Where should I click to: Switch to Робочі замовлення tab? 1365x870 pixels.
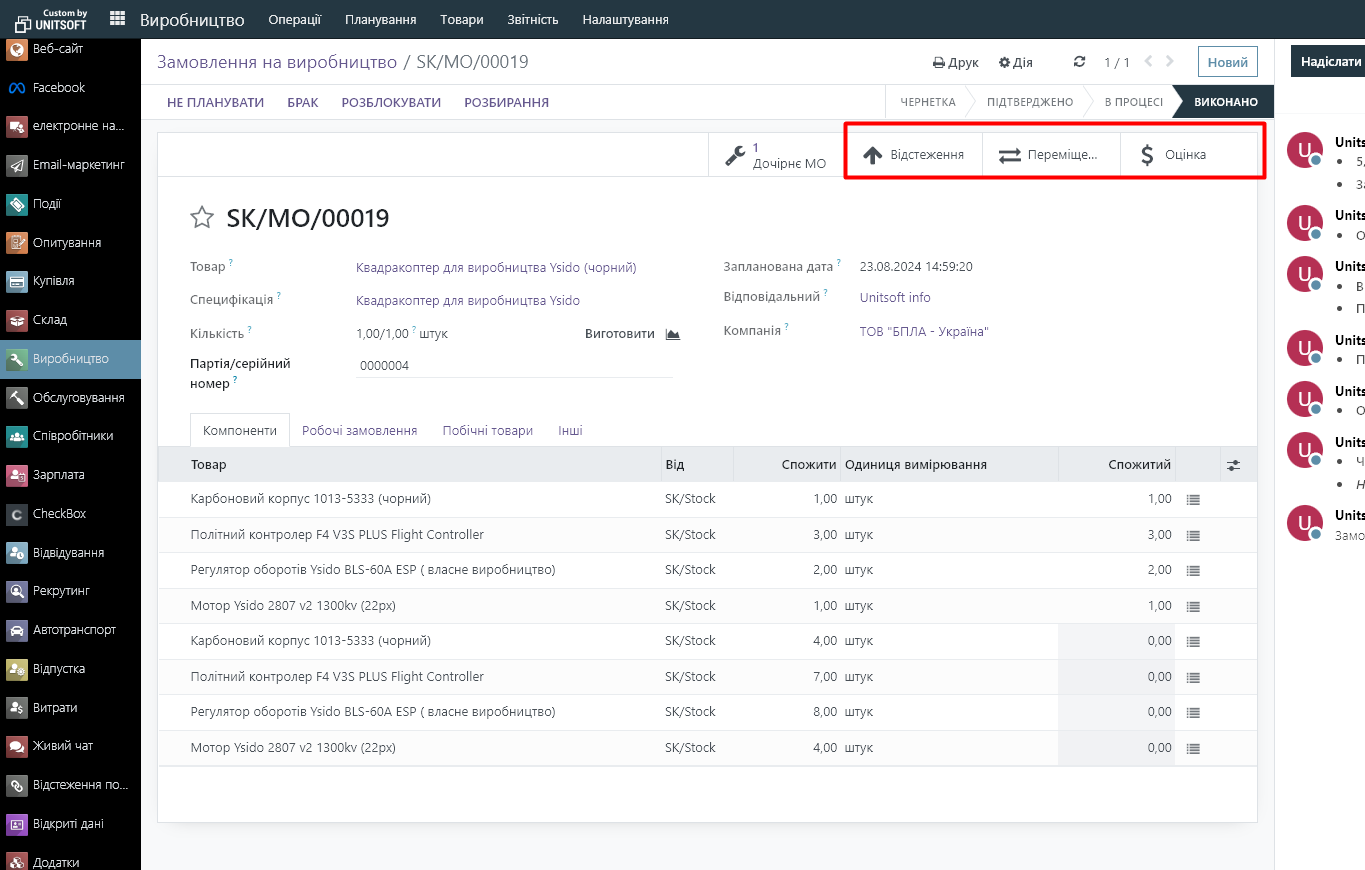coord(359,431)
